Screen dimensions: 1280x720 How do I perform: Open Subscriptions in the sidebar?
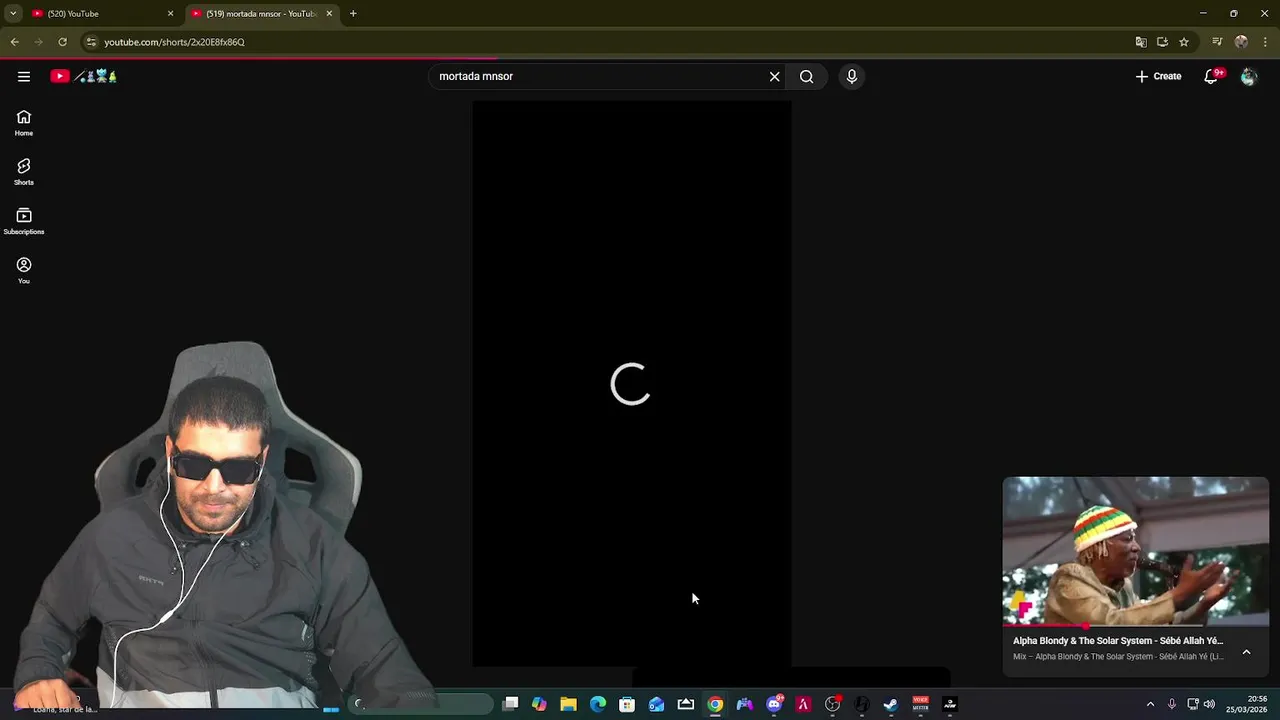[24, 221]
